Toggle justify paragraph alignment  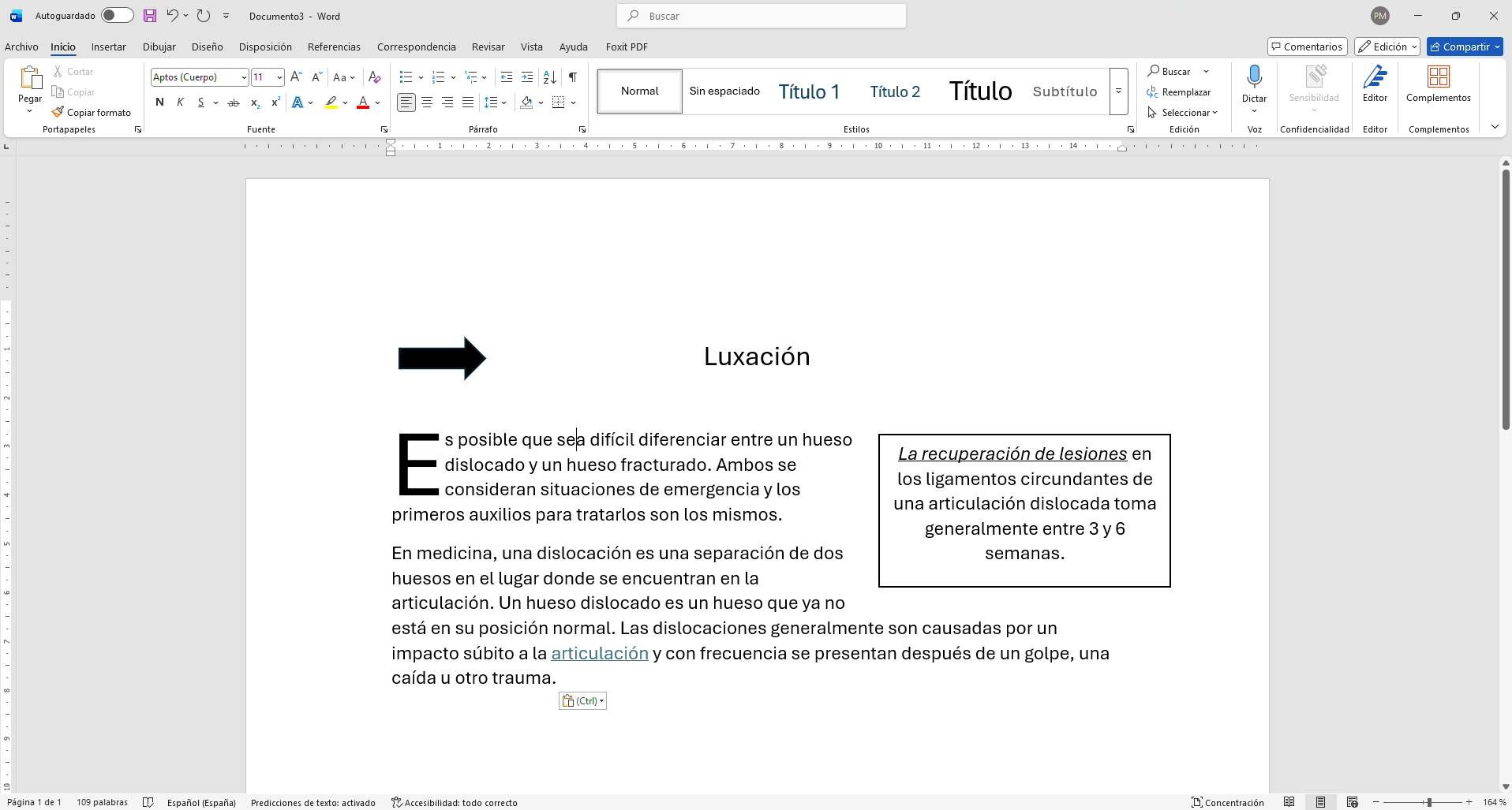tap(468, 103)
